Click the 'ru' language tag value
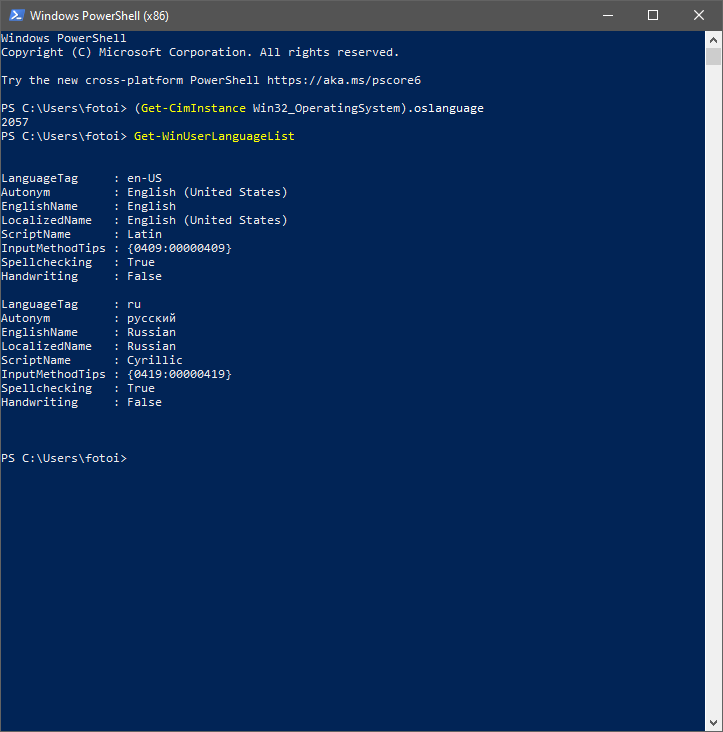 pos(134,304)
